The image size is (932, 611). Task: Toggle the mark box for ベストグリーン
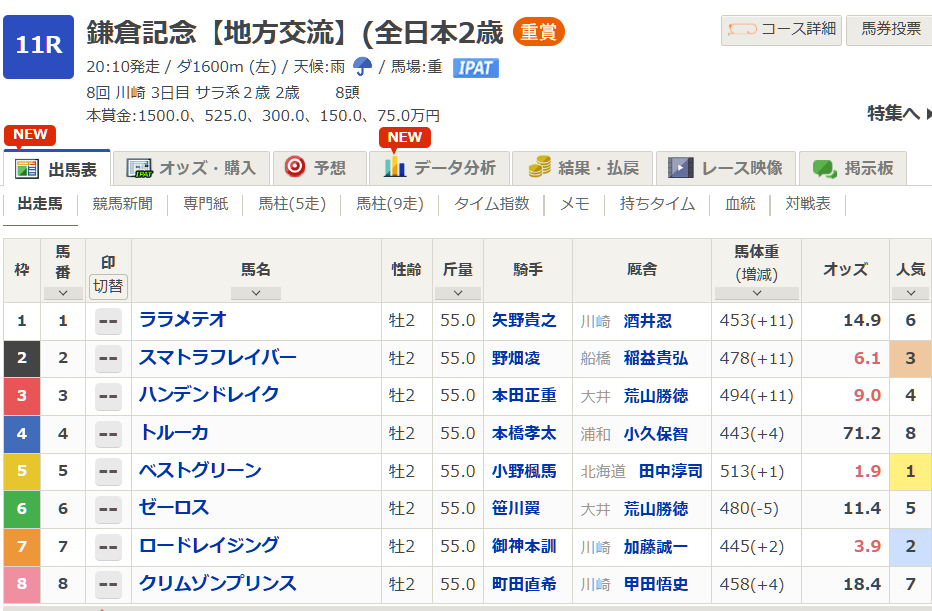[x=108, y=471]
